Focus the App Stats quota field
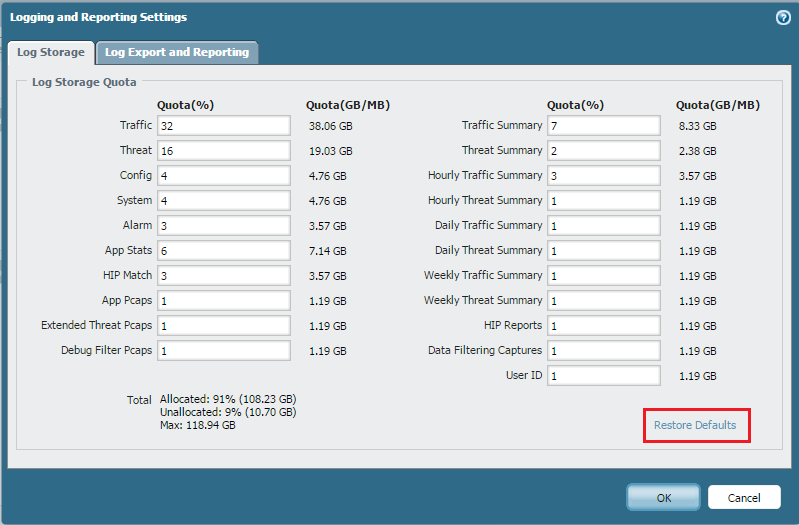Screen dimensions: 799x525 click(224, 250)
